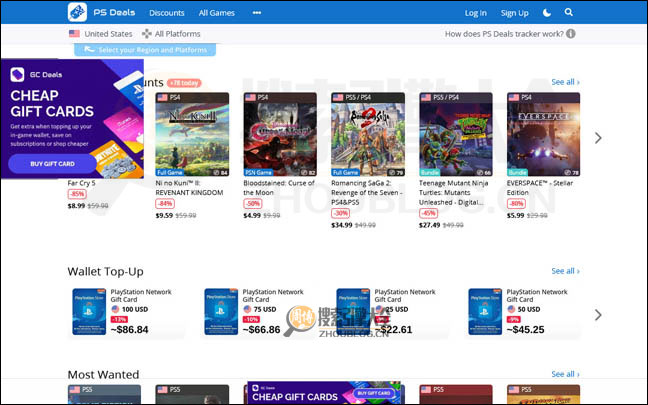
Task: Open the 50 USD gift card image
Action: coord(485,312)
